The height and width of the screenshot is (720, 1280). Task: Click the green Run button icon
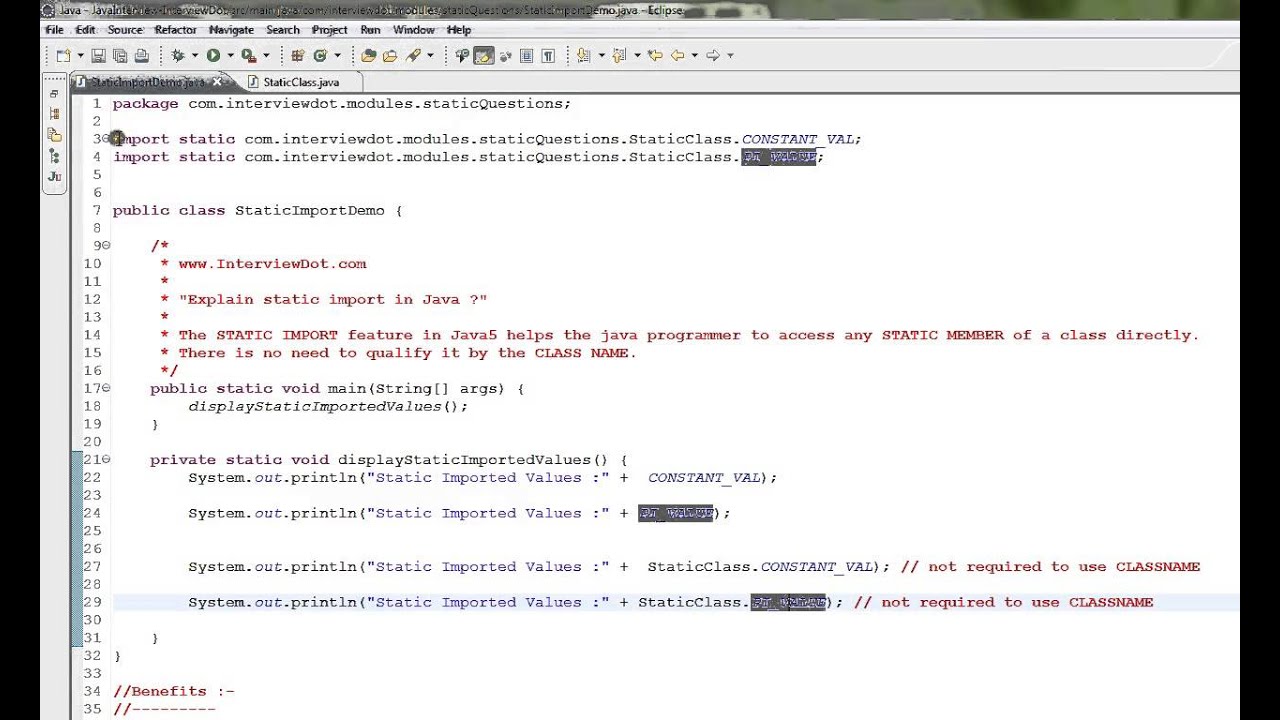pyautogui.click(x=213, y=55)
